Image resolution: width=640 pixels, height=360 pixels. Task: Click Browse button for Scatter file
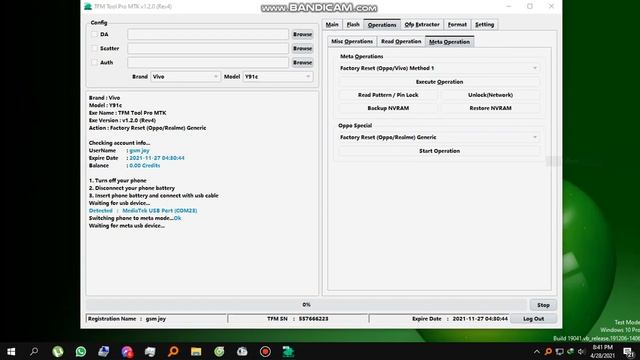pyautogui.click(x=302, y=48)
